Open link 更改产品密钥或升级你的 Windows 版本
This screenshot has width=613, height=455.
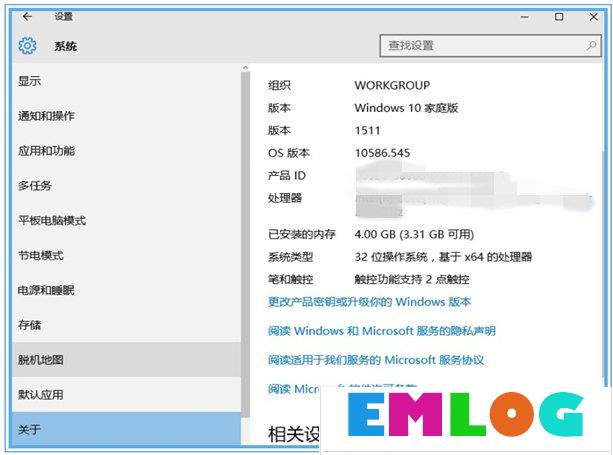coord(369,302)
